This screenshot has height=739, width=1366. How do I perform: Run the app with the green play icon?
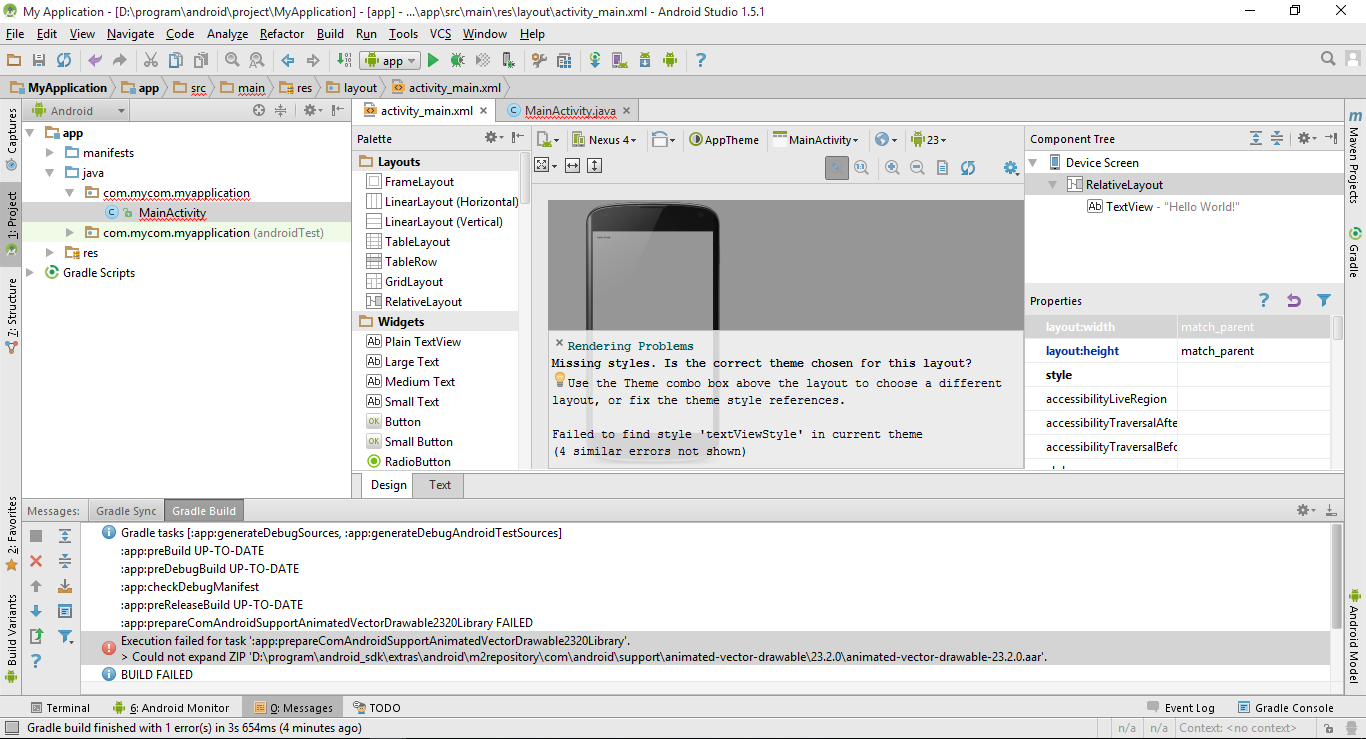[433, 60]
